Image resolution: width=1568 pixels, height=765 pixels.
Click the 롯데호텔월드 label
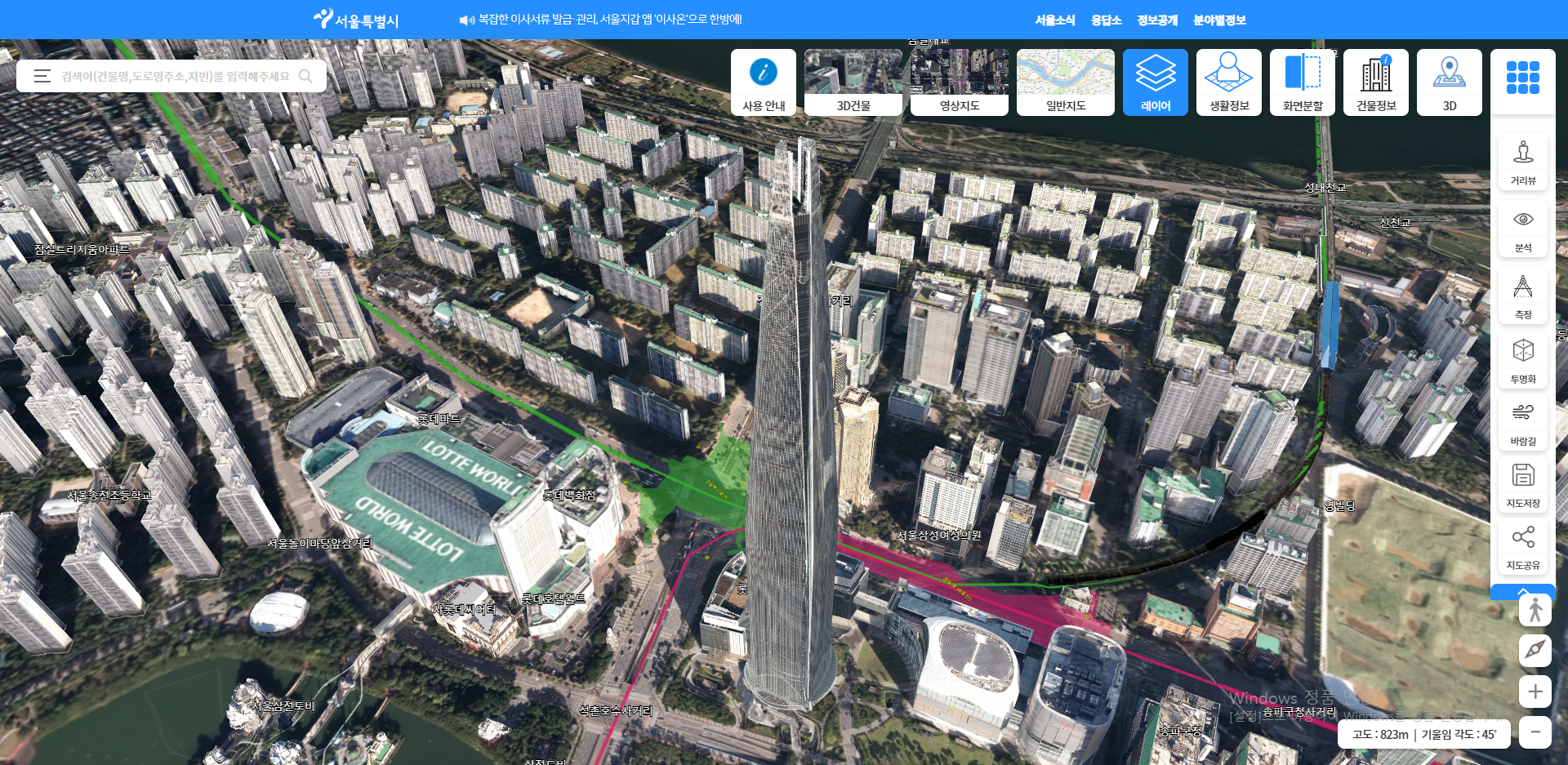(554, 599)
